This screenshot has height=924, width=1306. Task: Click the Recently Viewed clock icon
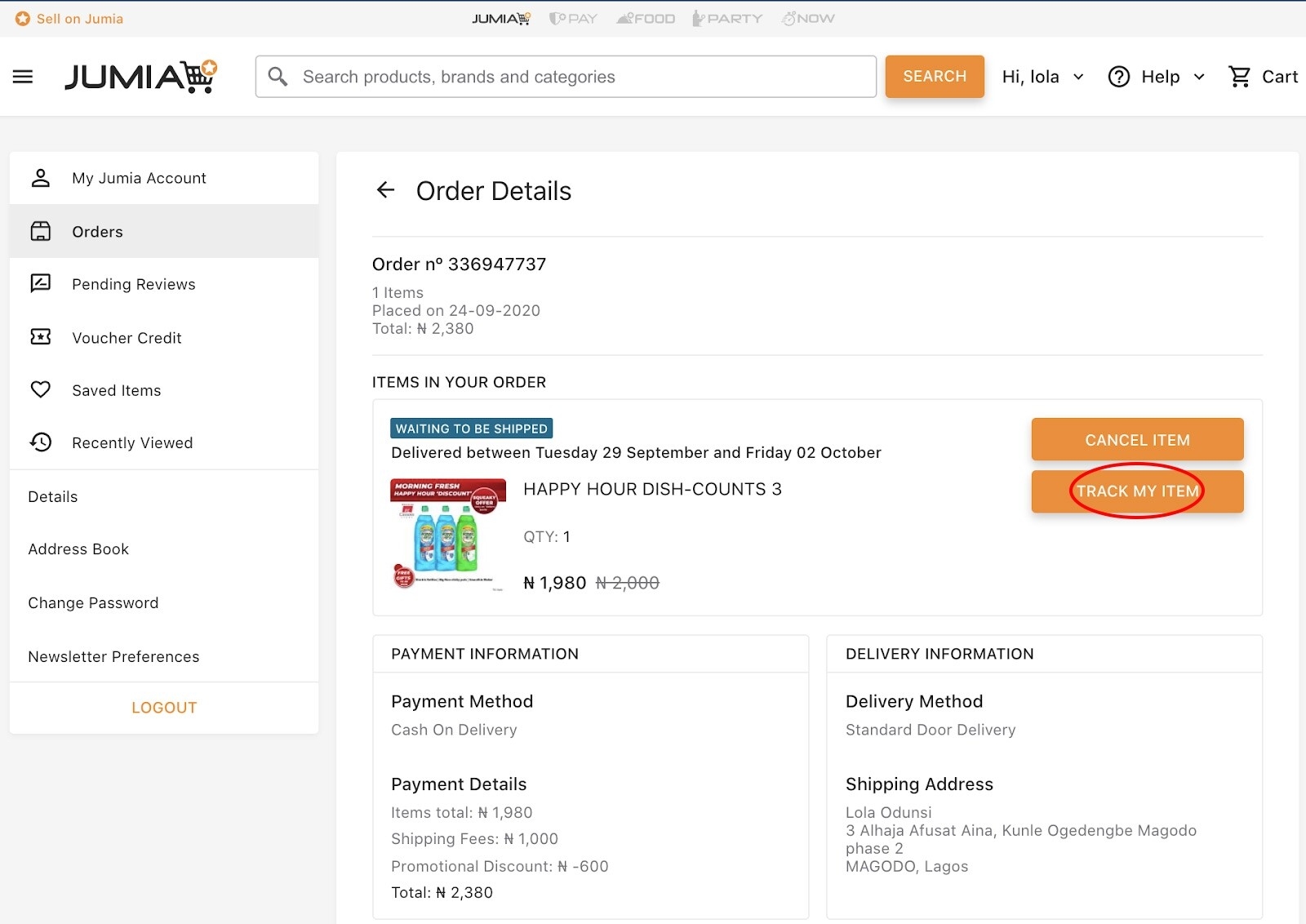point(41,442)
